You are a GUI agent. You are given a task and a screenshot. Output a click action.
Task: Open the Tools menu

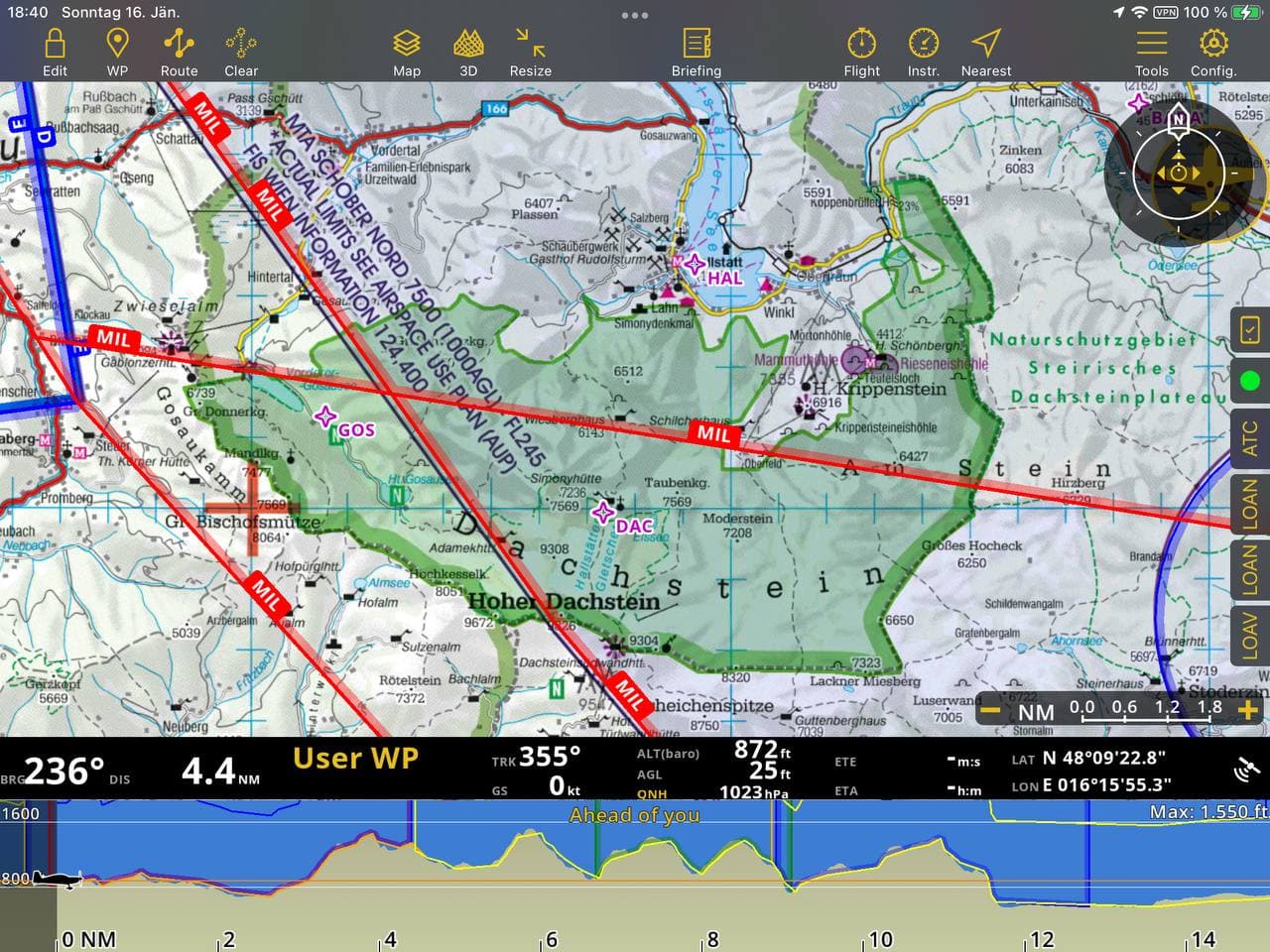[1151, 52]
